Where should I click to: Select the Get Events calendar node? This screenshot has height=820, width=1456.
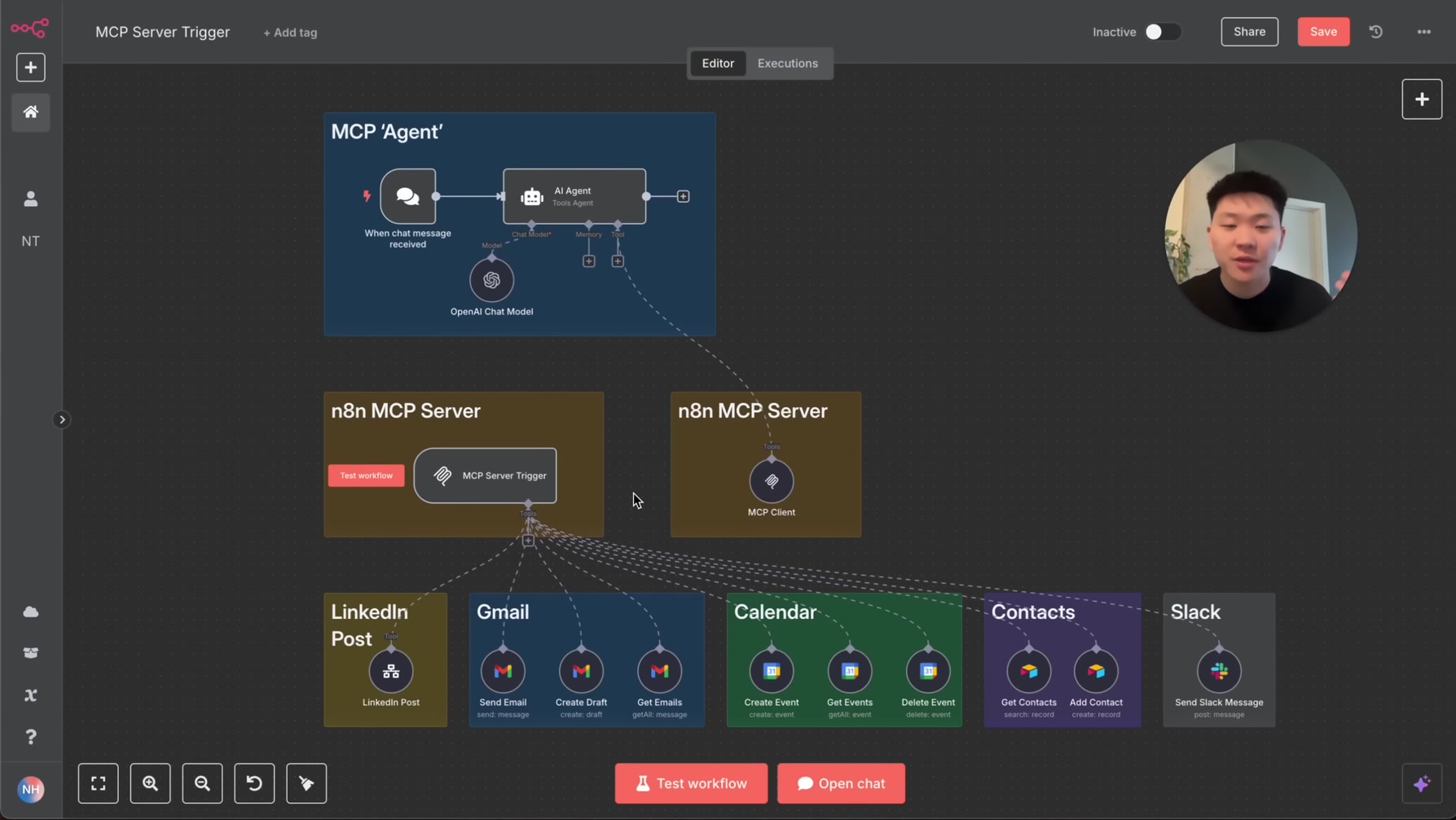point(850,672)
